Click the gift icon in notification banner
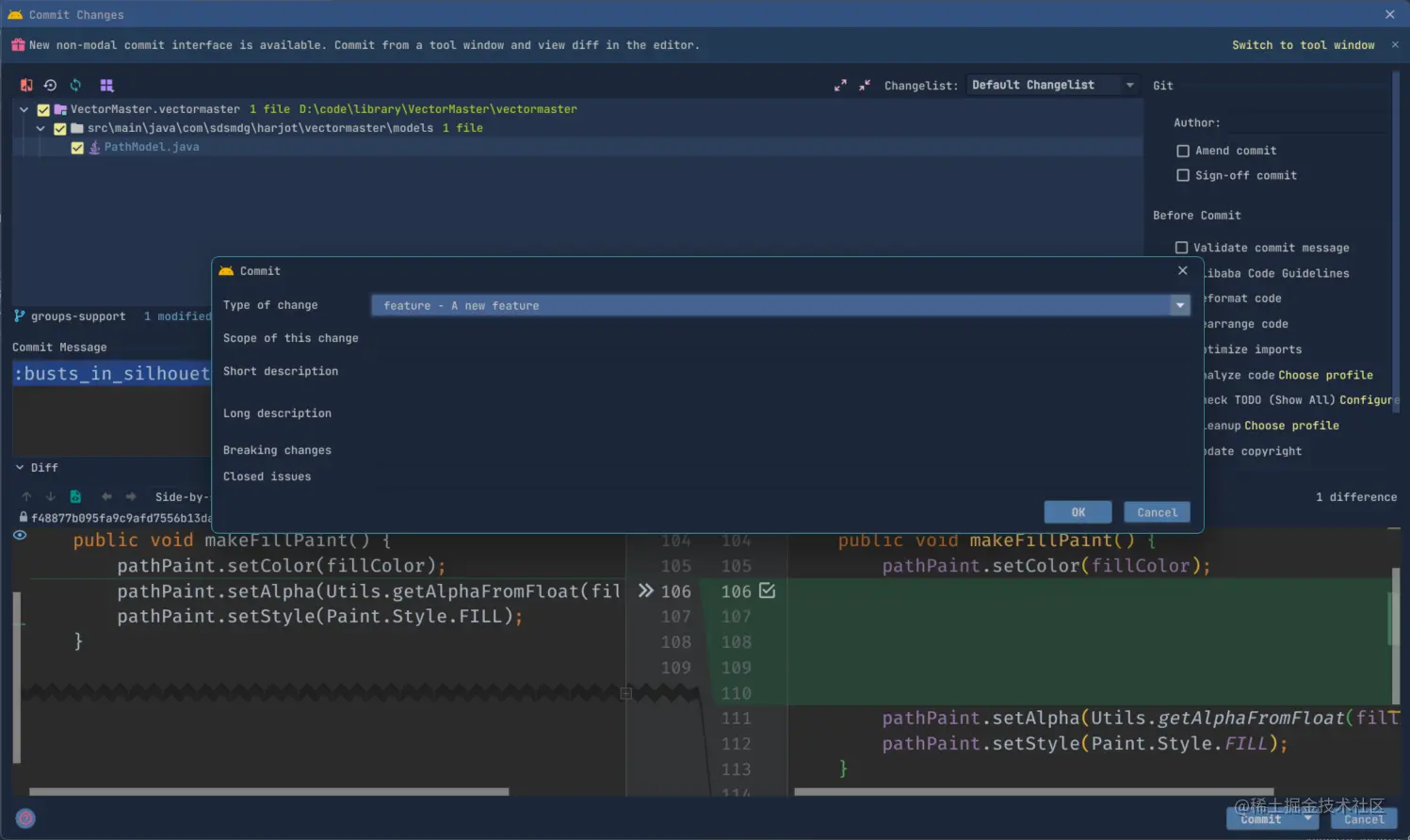Screen dimensions: 1410x840 click(18, 44)
